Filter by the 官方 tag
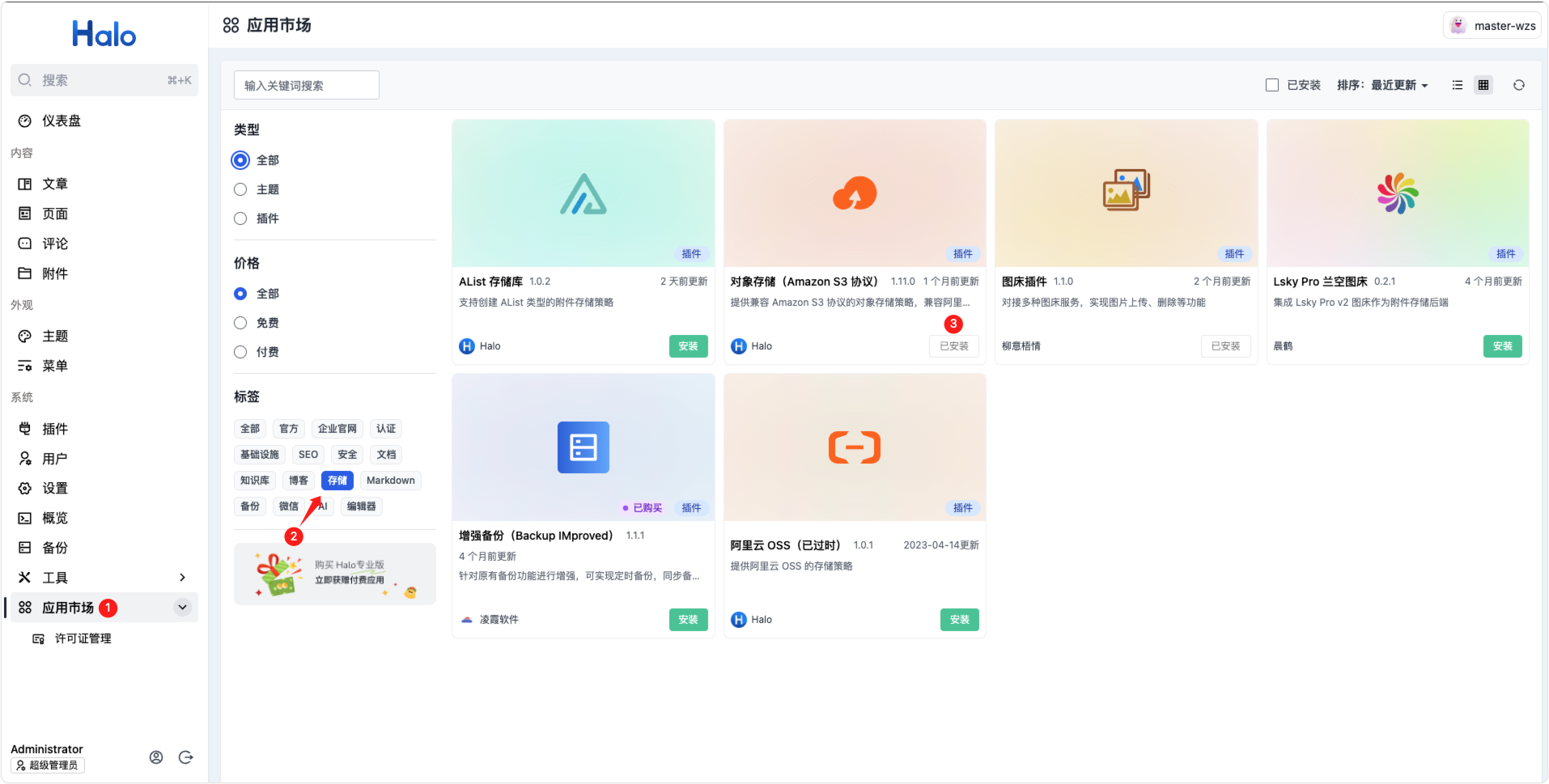Image resolution: width=1549 pixels, height=784 pixels. [289, 429]
